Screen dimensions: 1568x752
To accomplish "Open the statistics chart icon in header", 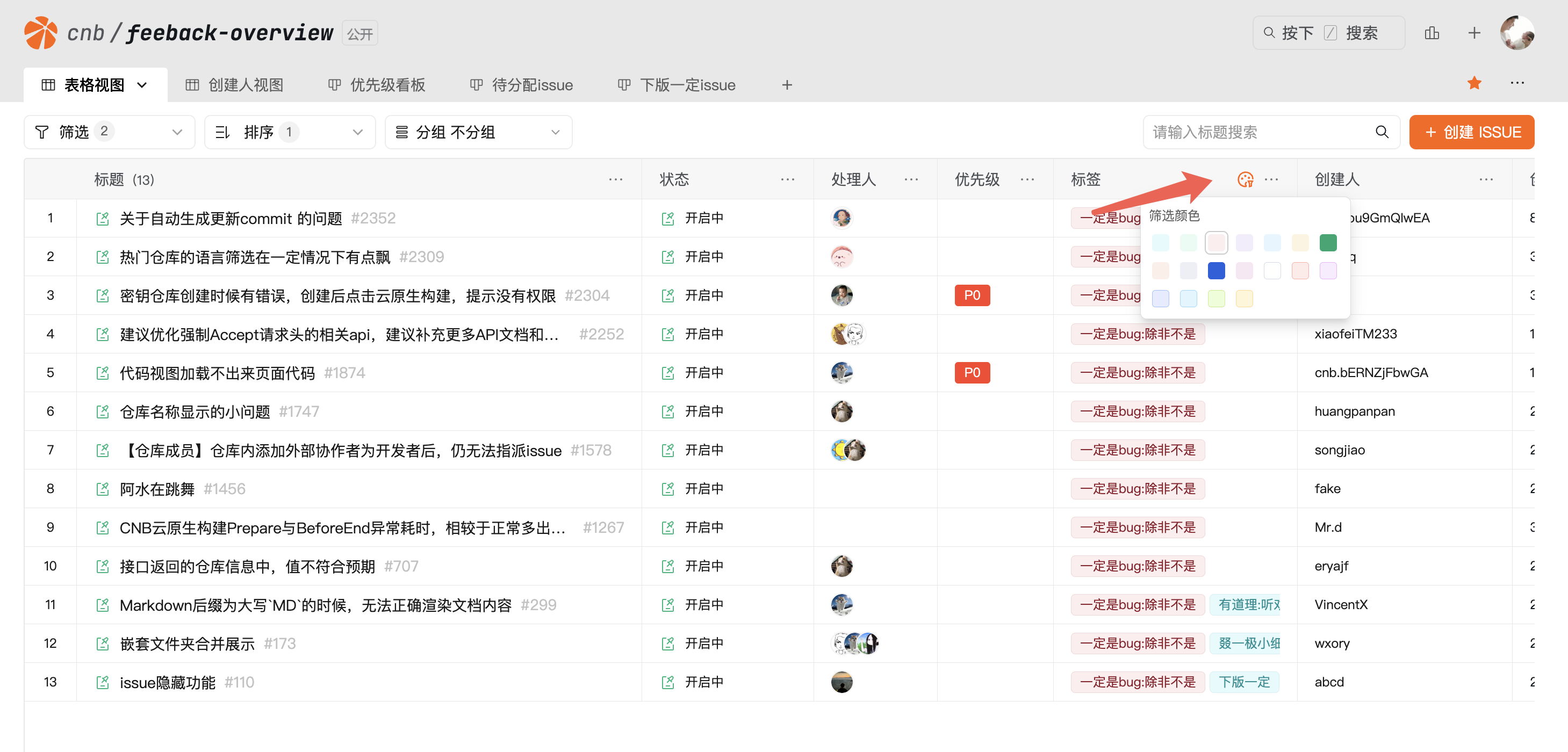I will coord(1432,33).
